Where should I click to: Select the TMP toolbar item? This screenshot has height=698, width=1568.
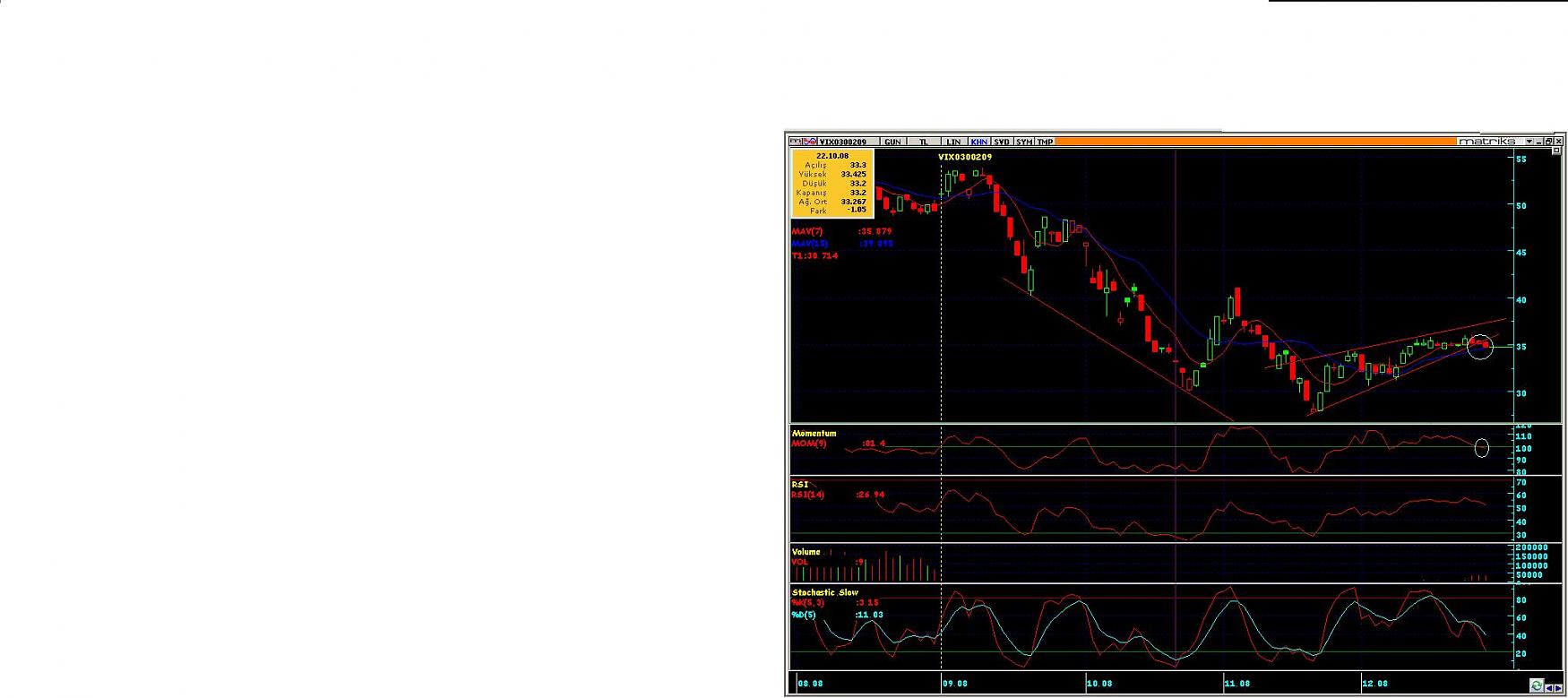coord(1045,142)
